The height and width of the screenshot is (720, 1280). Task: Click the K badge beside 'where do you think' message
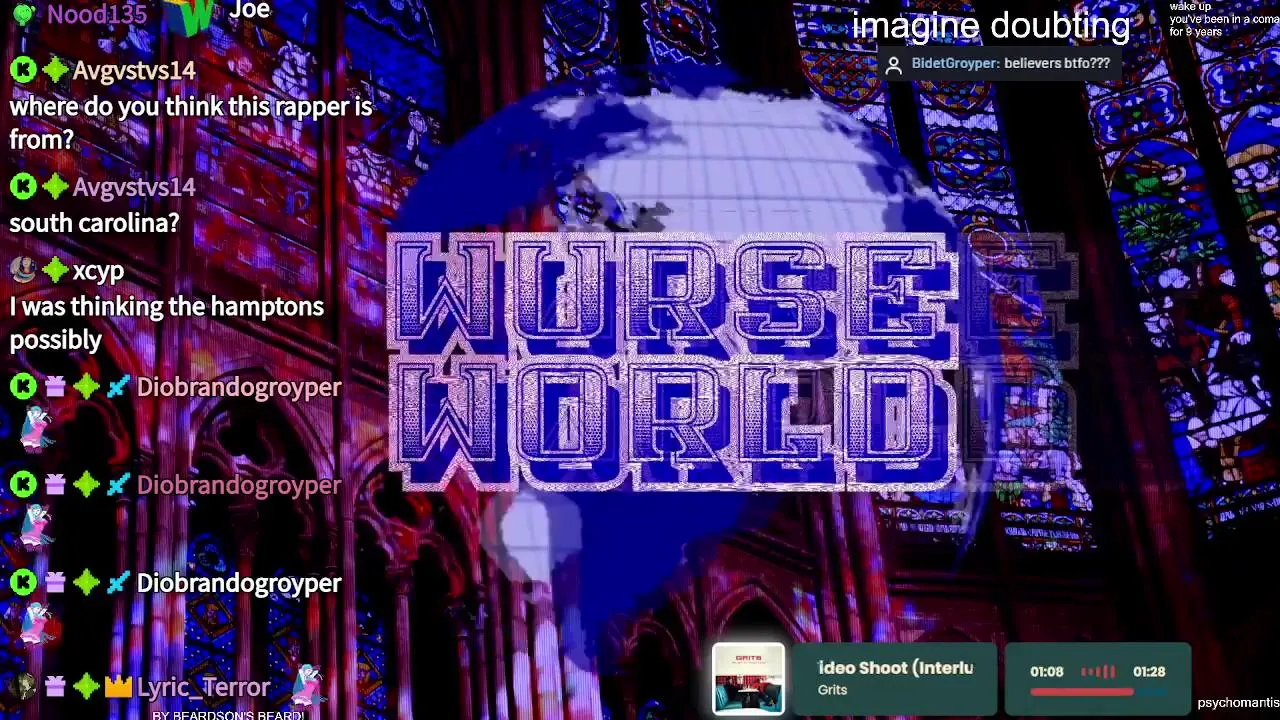23,70
